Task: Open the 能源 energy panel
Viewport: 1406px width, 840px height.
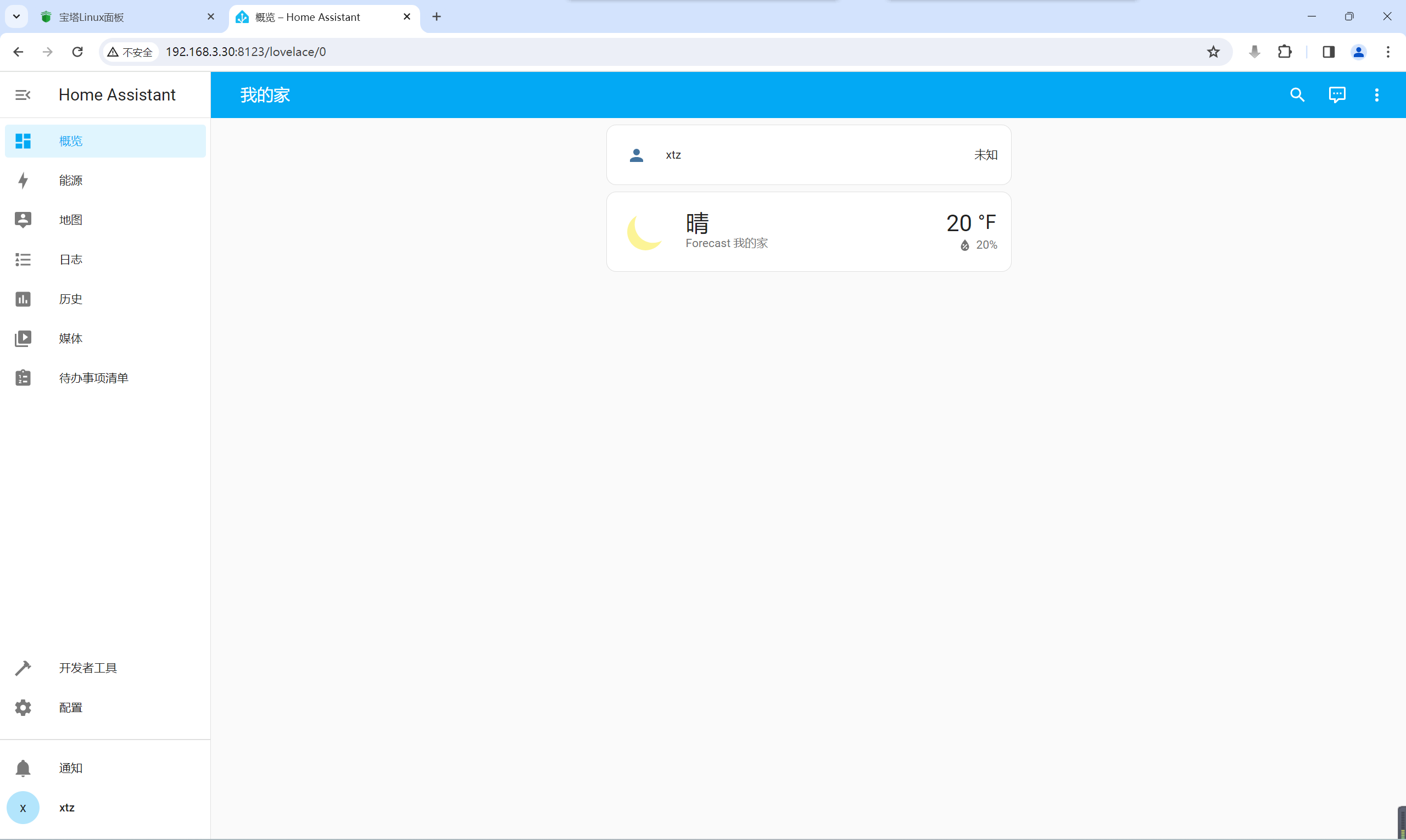Action: click(71, 181)
